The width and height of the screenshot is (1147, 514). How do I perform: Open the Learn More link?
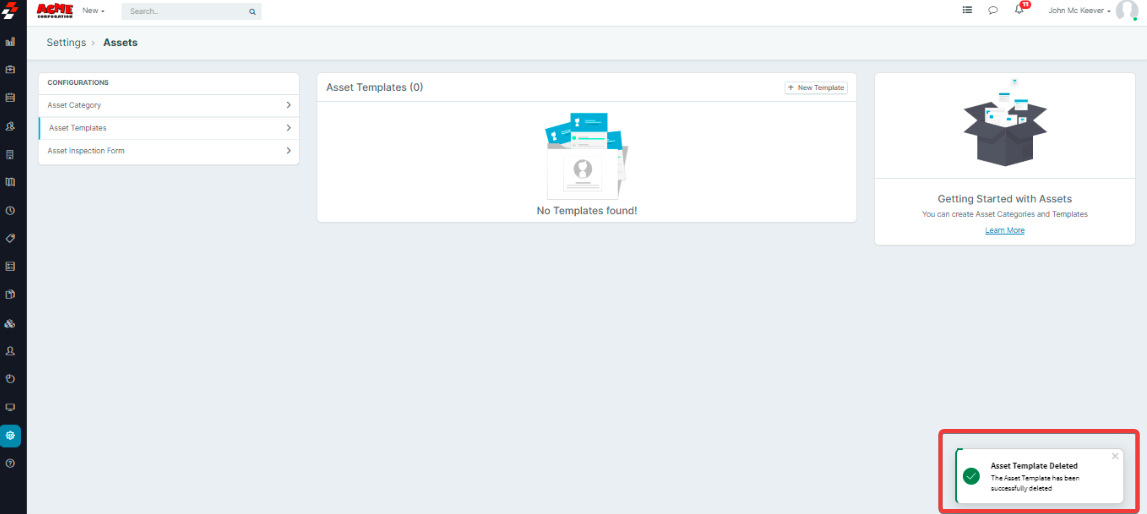click(1004, 230)
